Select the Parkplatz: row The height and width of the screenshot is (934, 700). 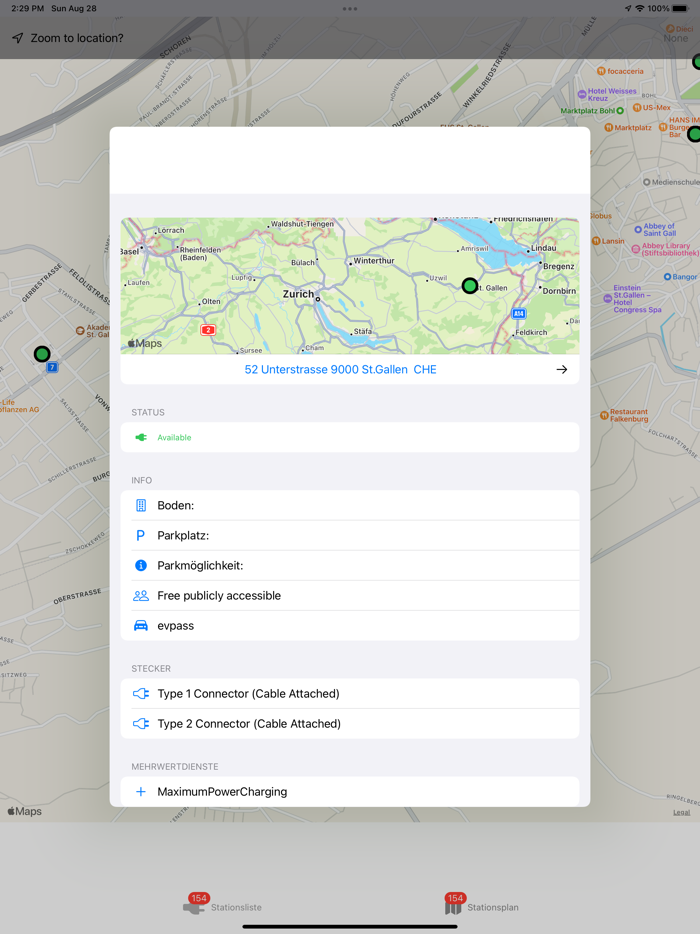point(350,536)
